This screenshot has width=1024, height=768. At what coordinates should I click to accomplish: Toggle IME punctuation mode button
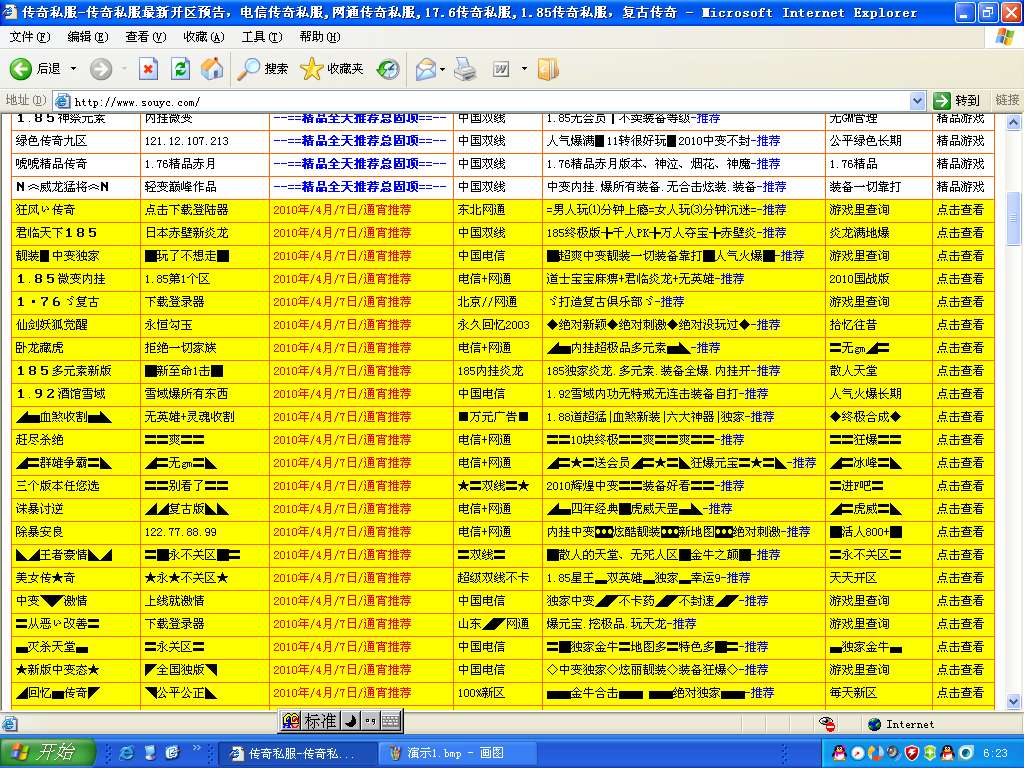[x=370, y=721]
